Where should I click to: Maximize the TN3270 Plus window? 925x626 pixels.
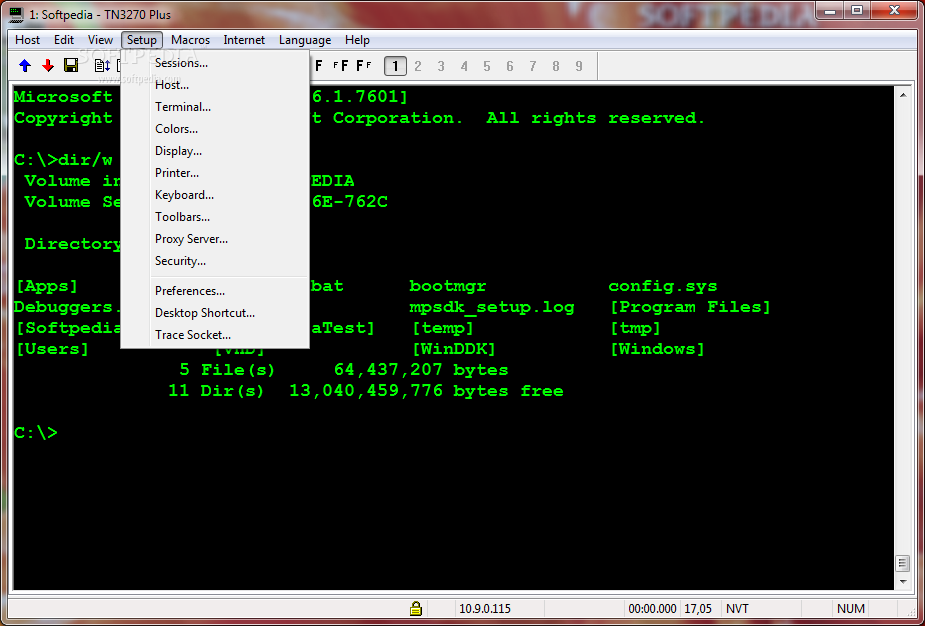coord(857,10)
